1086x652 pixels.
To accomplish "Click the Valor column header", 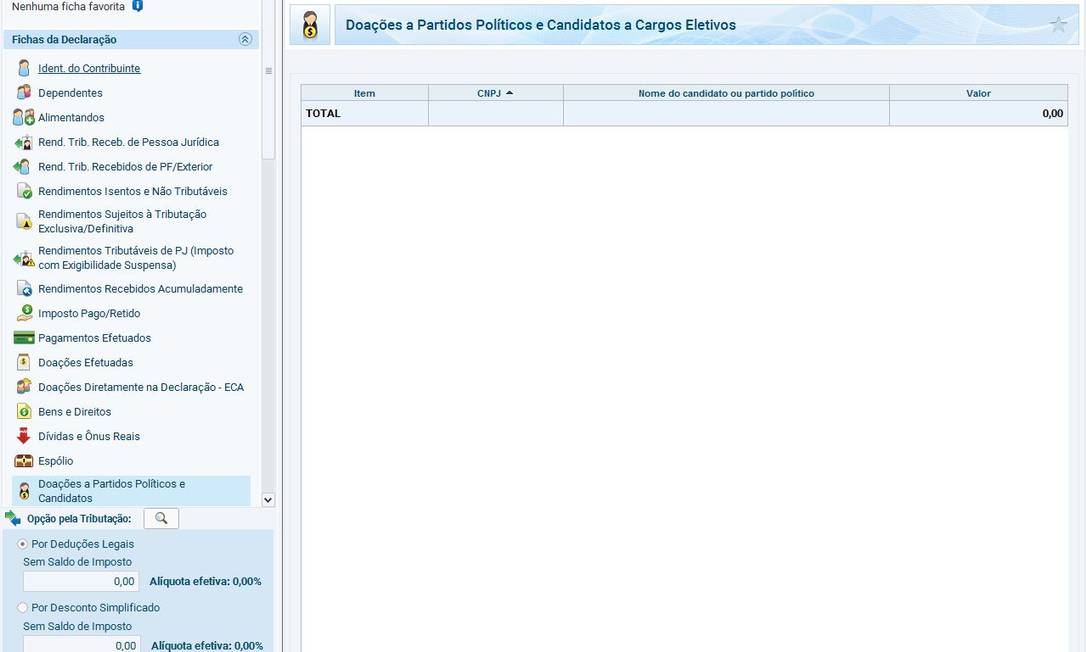I will (x=978, y=93).
